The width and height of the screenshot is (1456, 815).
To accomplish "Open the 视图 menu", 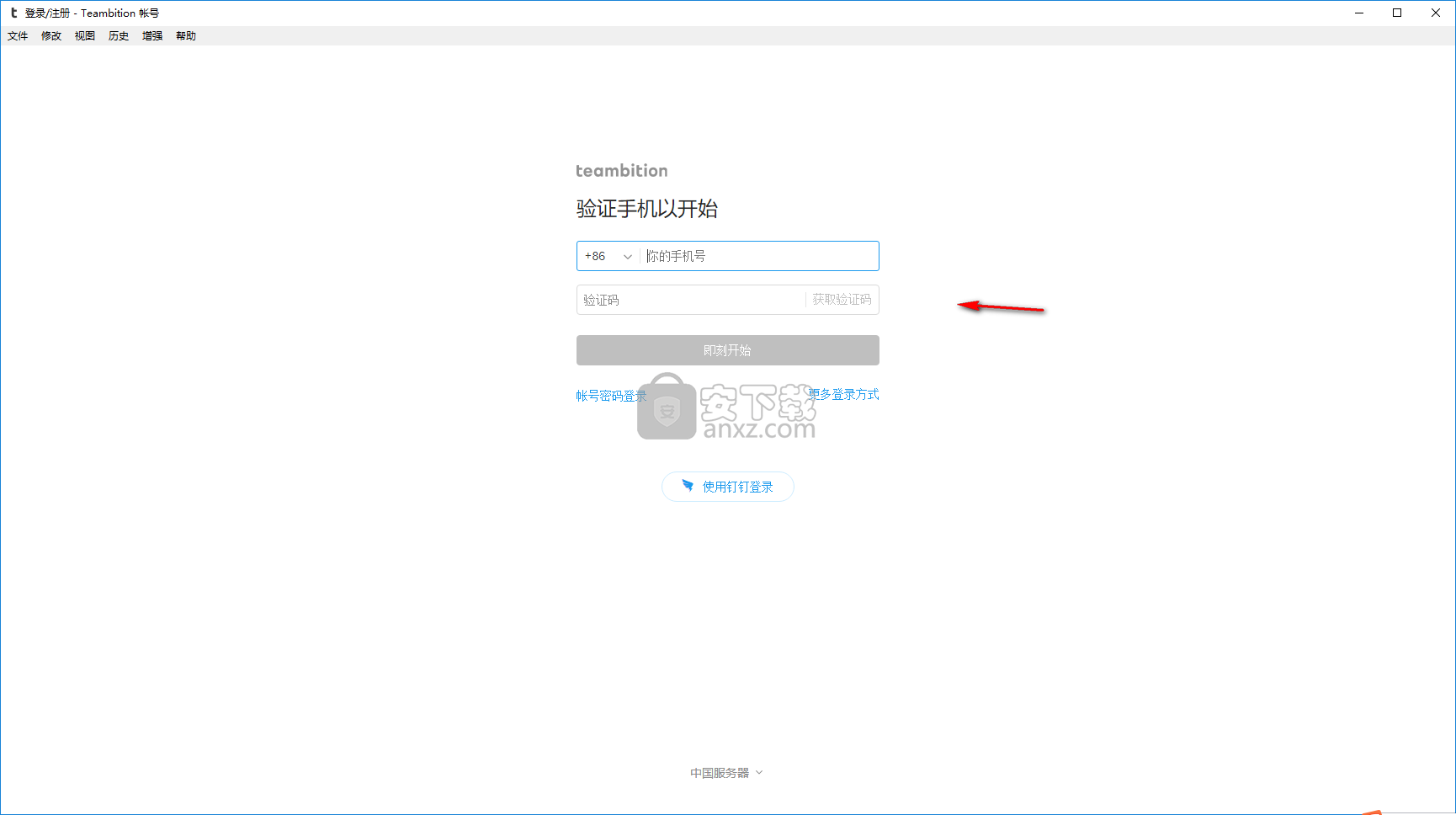I will click(85, 36).
